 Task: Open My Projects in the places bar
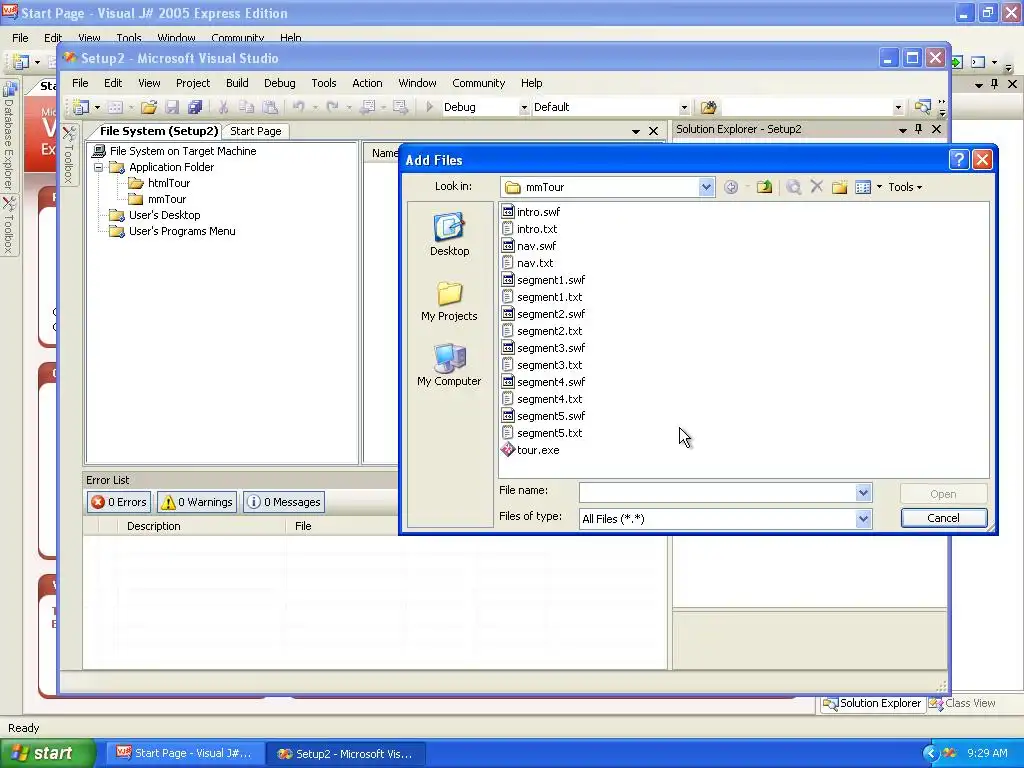(449, 301)
